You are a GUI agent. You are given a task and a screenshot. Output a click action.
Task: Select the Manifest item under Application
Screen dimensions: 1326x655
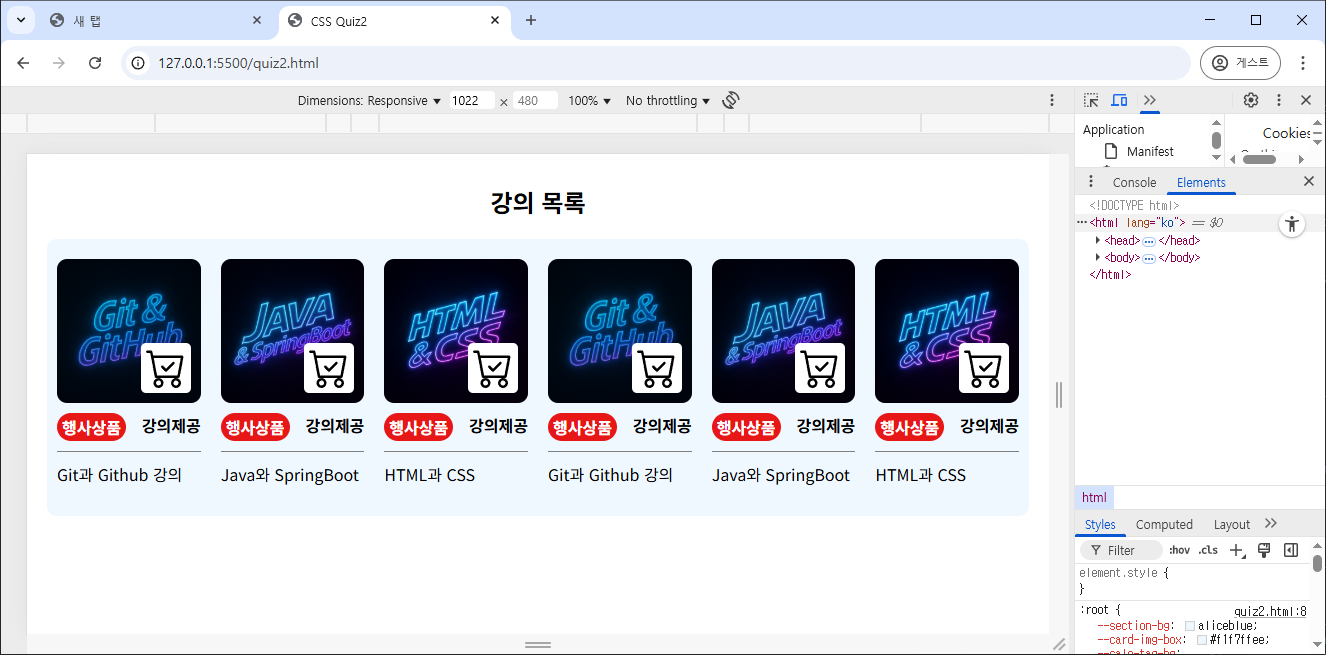1150,151
